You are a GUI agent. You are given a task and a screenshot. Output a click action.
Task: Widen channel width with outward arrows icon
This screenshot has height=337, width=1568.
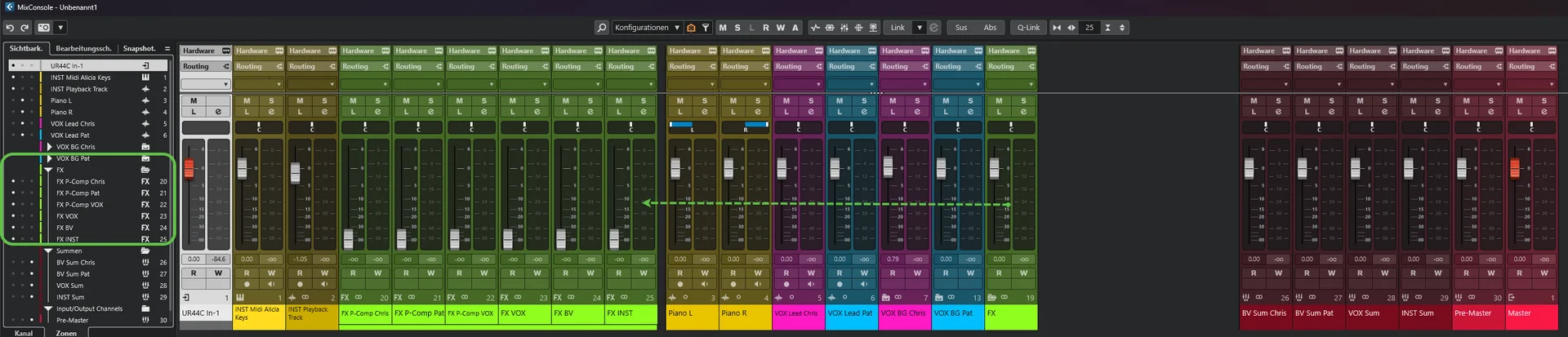tap(1071, 28)
